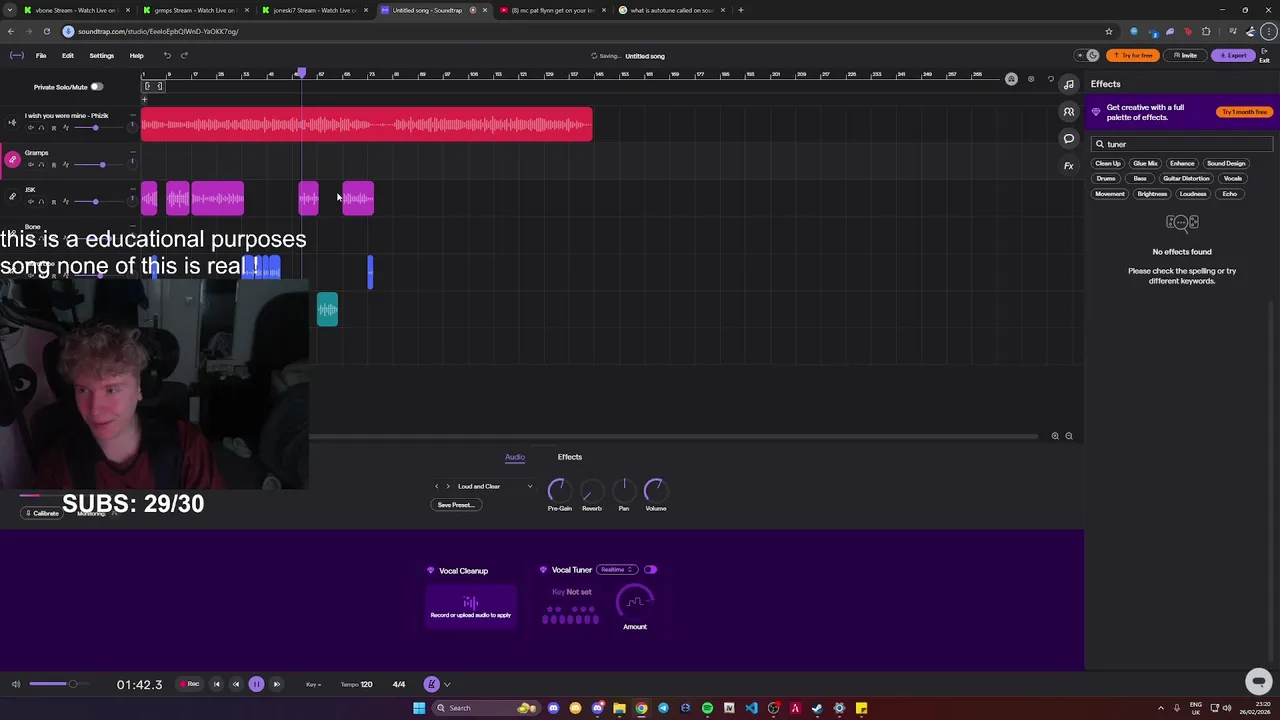Start recording with Rec button
The width and height of the screenshot is (1280, 720).
coord(189,684)
